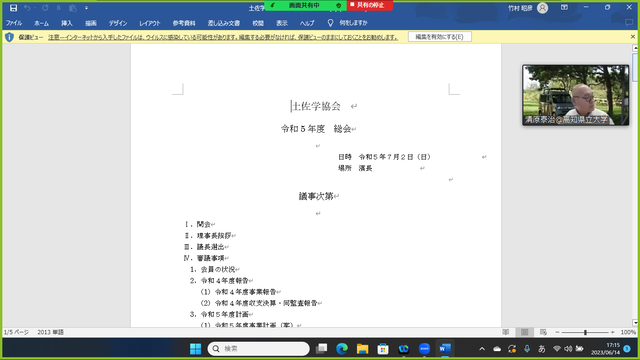Open the Windows Start menu
Viewport: 640px width, 360px height.
point(196,349)
